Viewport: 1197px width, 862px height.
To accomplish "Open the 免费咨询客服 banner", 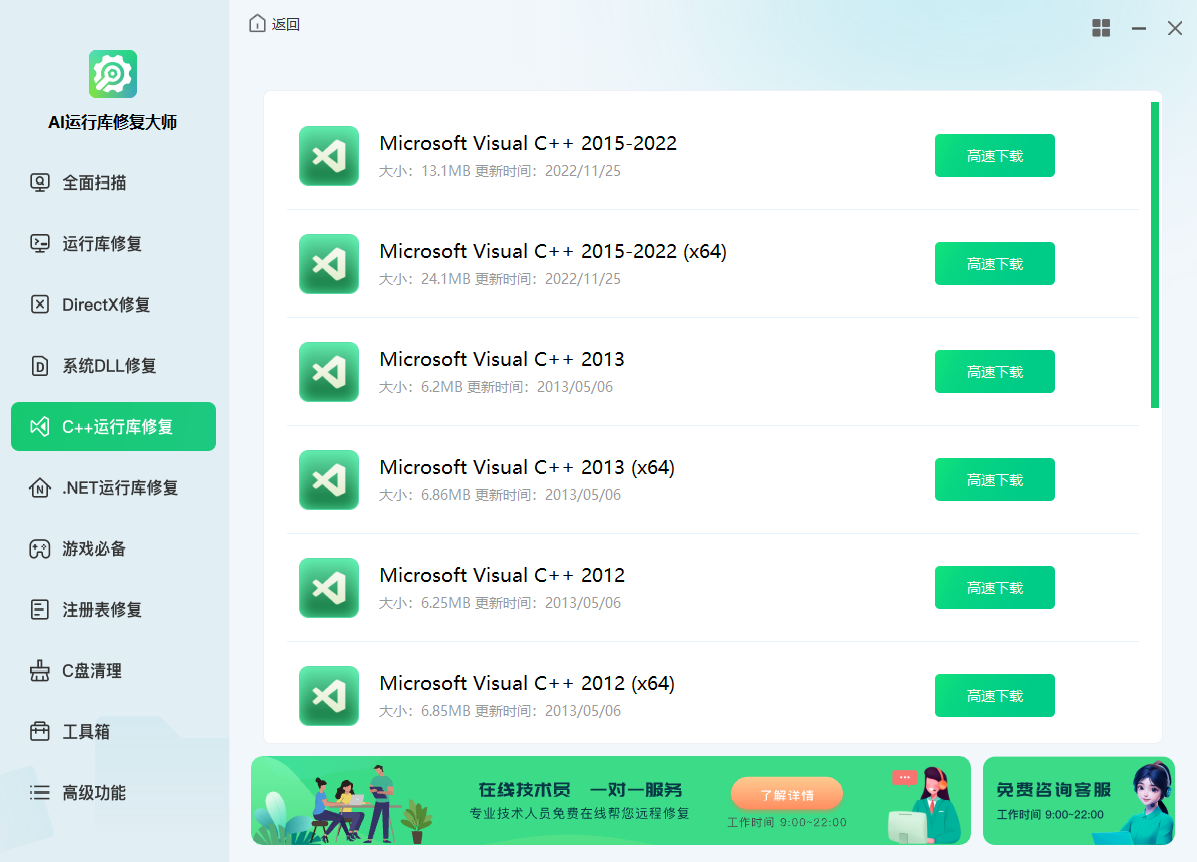I will point(1078,800).
